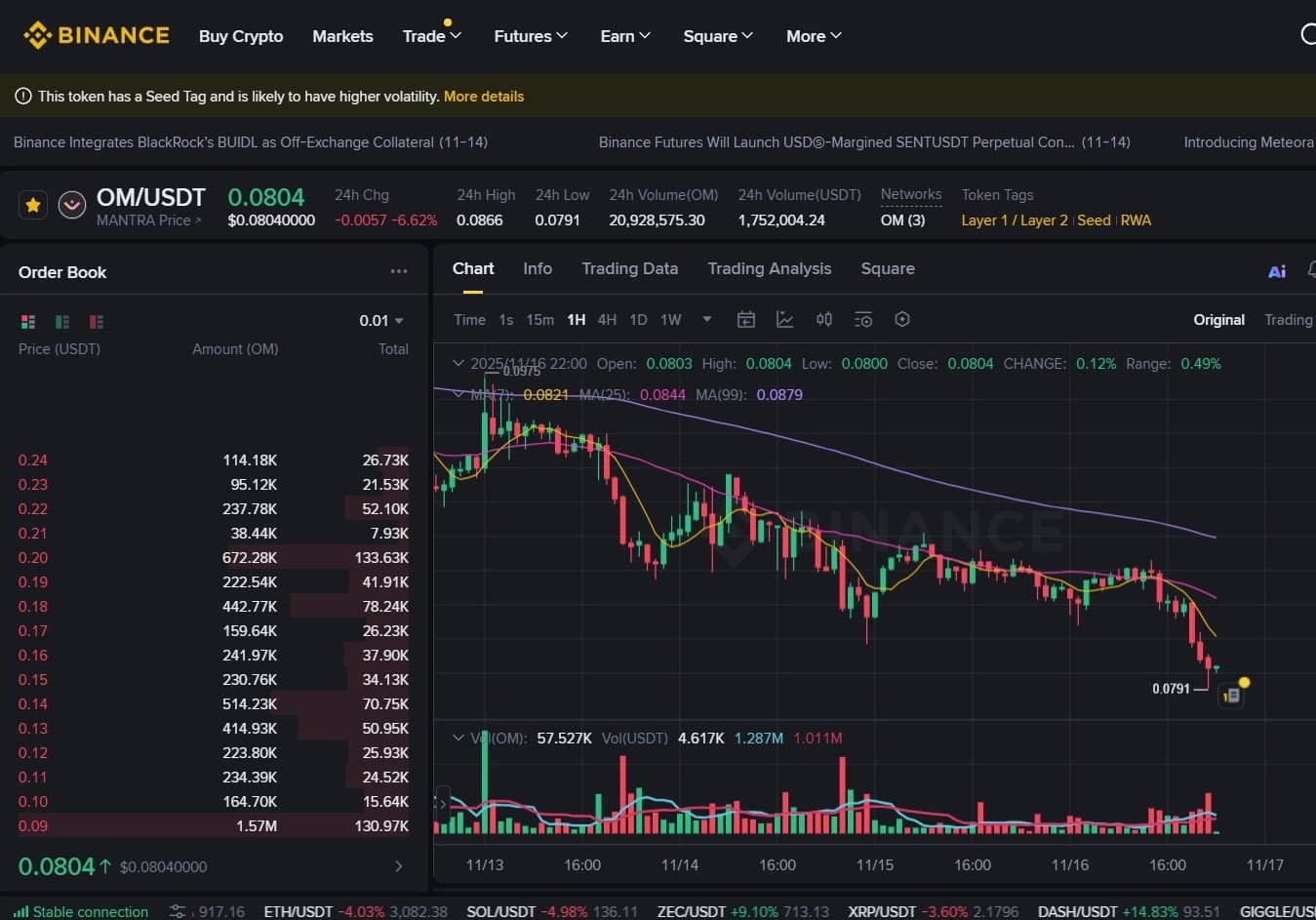1316x920 pixels.
Task: Collapse the Vol(OM) indicator row
Action: [459, 738]
